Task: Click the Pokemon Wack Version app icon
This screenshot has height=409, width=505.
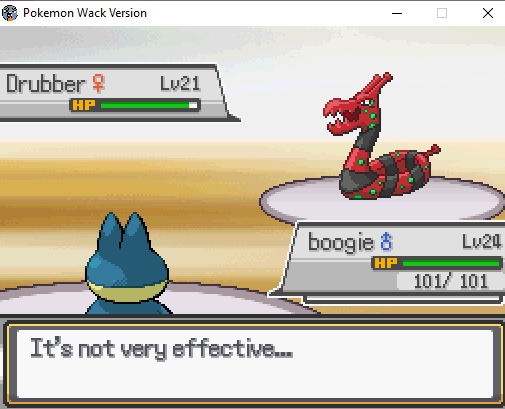Action: click(x=10, y=13)
